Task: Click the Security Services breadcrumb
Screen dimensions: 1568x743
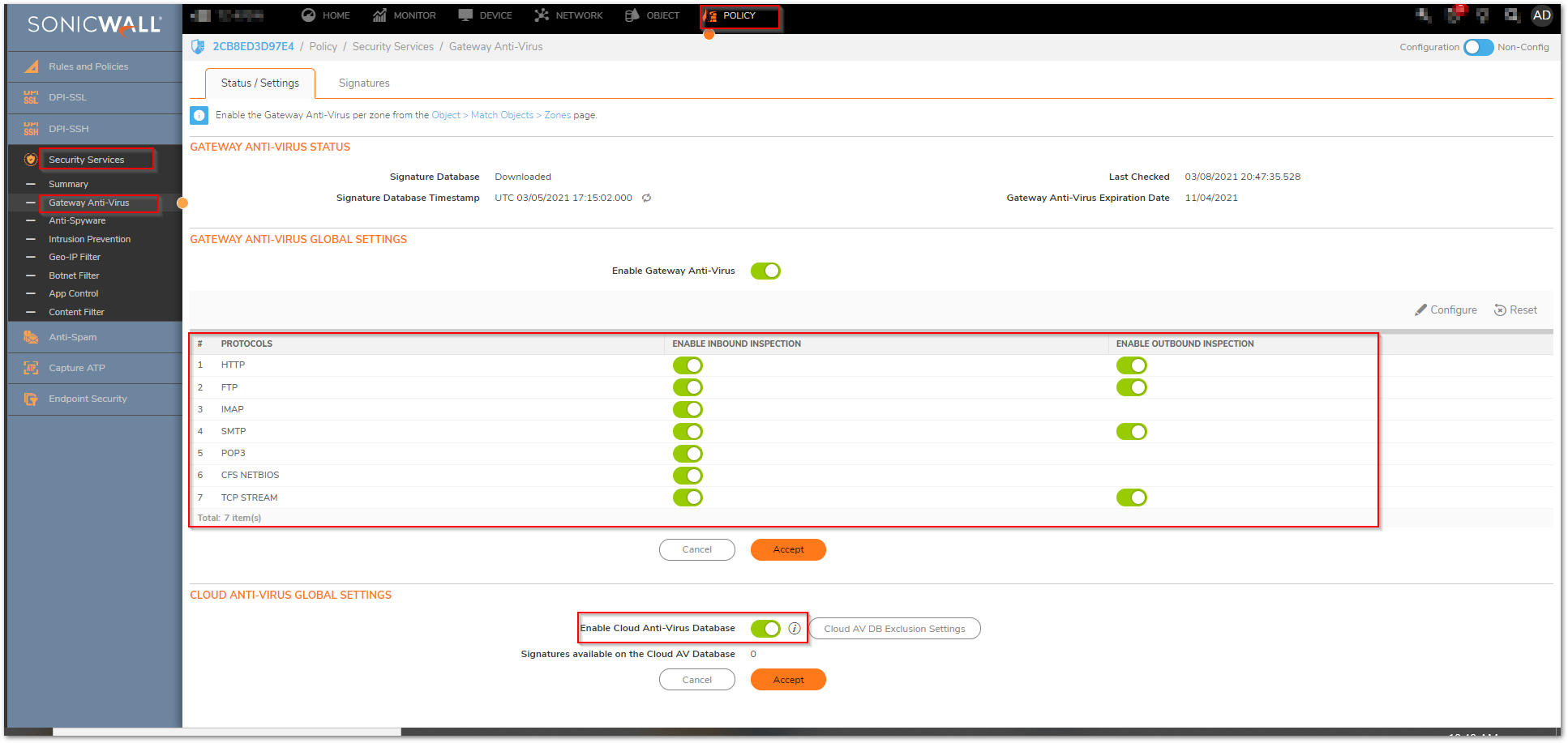Action: click(x=392, y=47)
